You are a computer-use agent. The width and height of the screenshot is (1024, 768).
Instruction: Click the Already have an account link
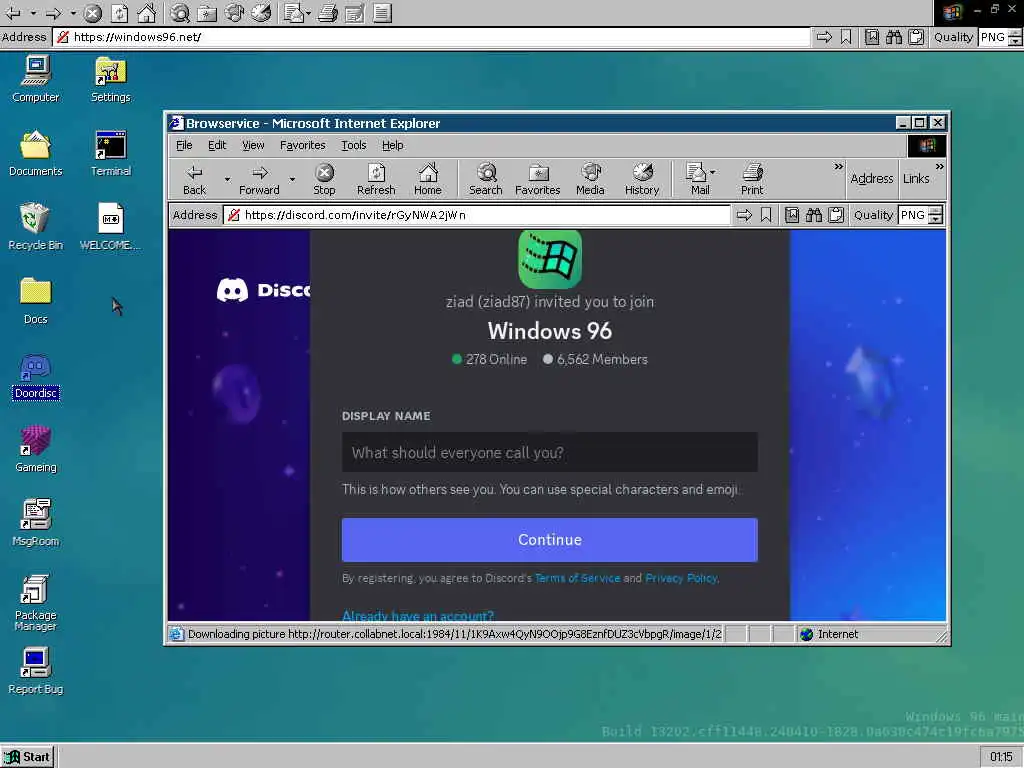point(418,615)
